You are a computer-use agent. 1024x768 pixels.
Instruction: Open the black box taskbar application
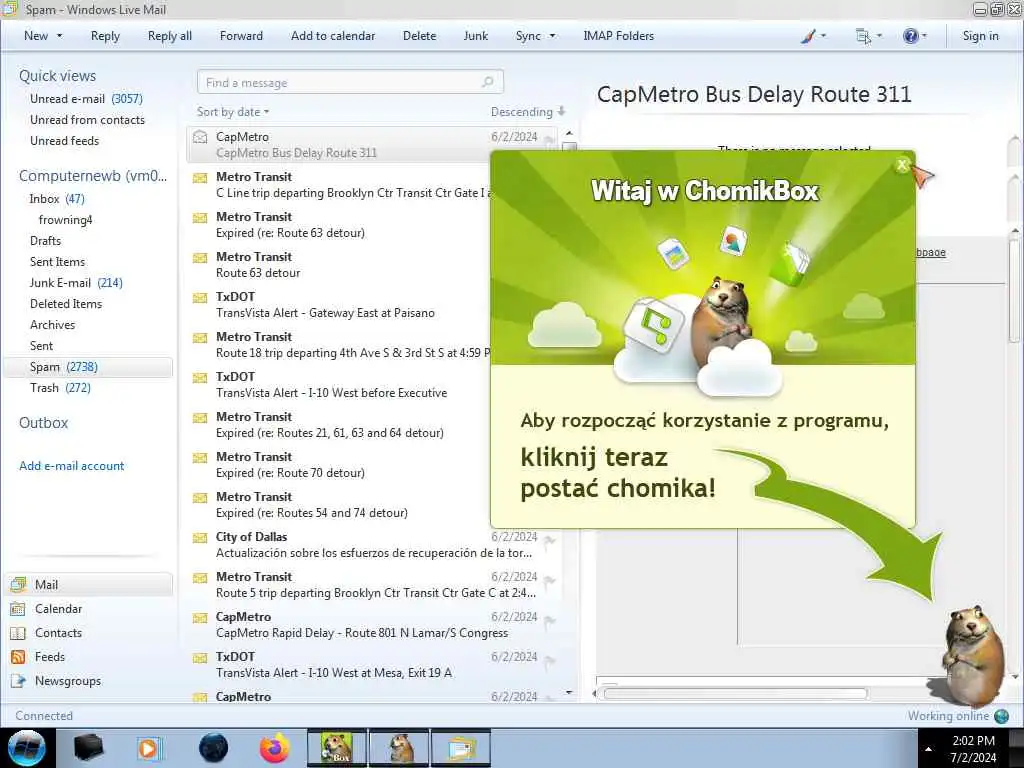coord(88,748)
